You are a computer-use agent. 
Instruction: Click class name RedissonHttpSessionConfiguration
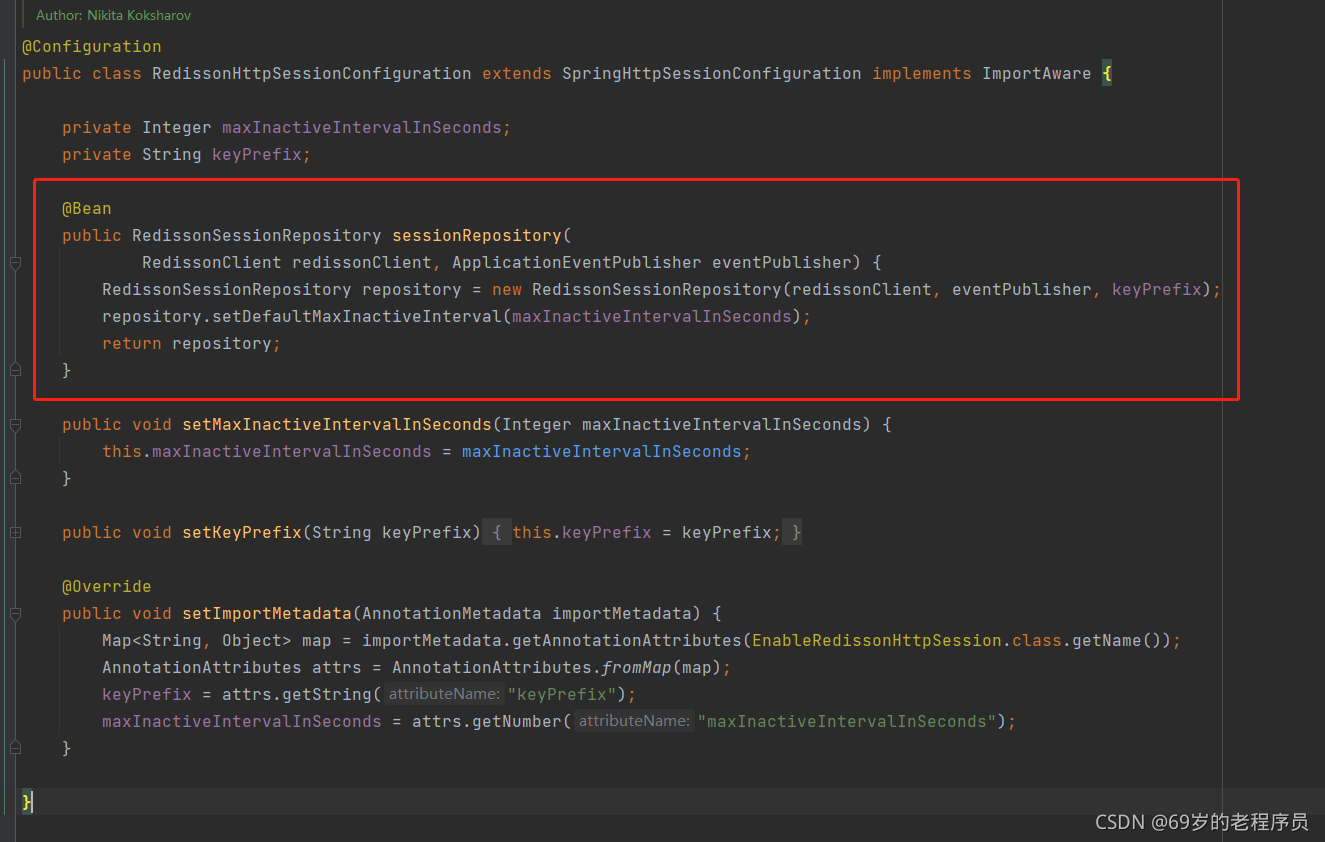tap(312, 74)
